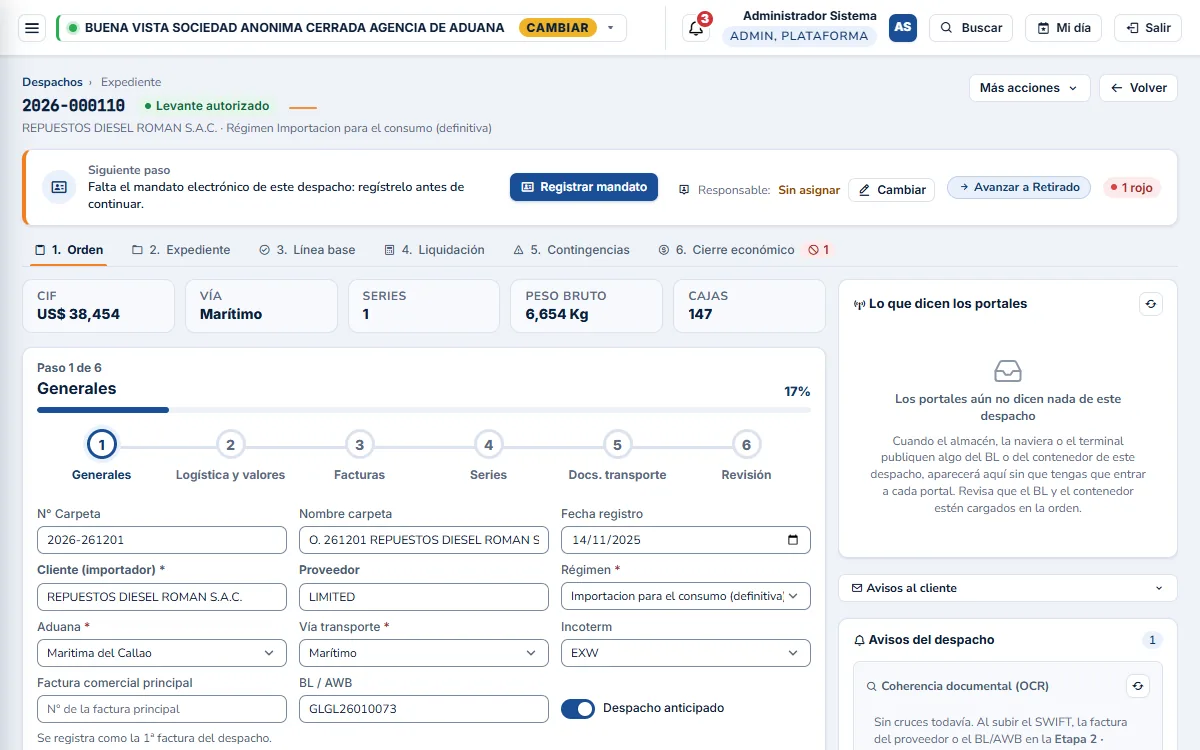Image resolution: width=1200 pixels, height=750 pixels.
Task: Go to the Despachos breadcrumb link
Action: (52, 82)
